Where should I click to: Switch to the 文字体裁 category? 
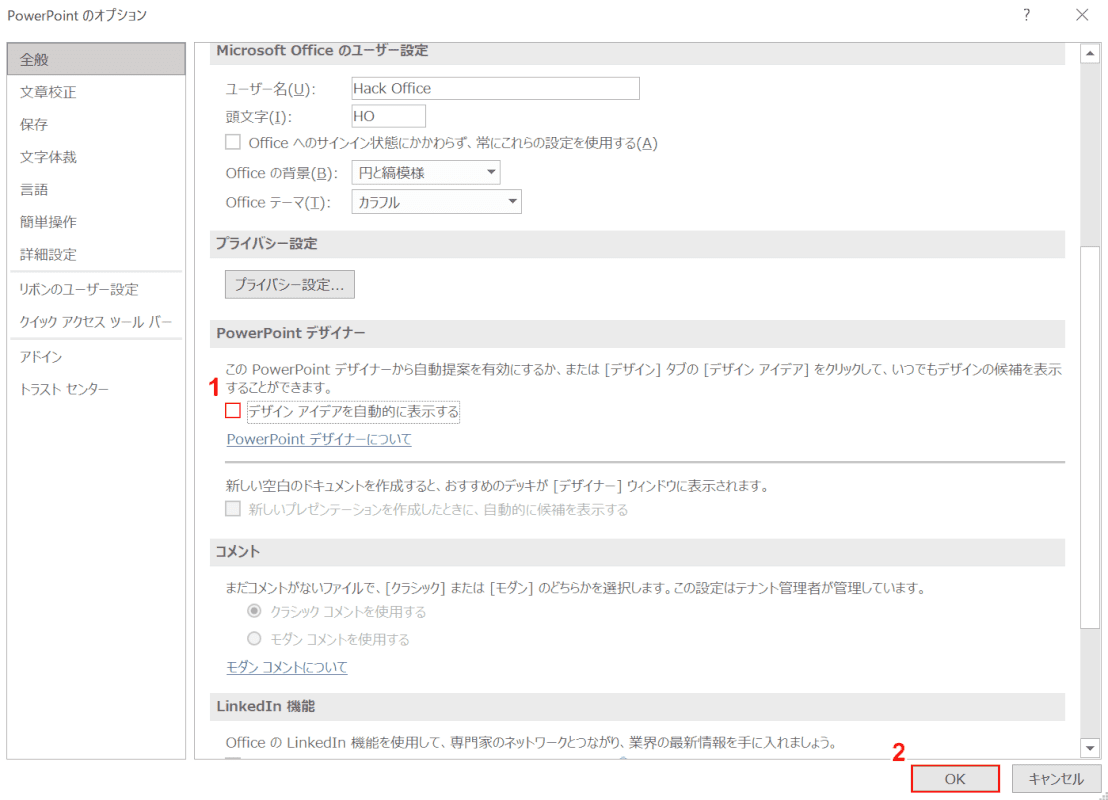tap(96, 157)
